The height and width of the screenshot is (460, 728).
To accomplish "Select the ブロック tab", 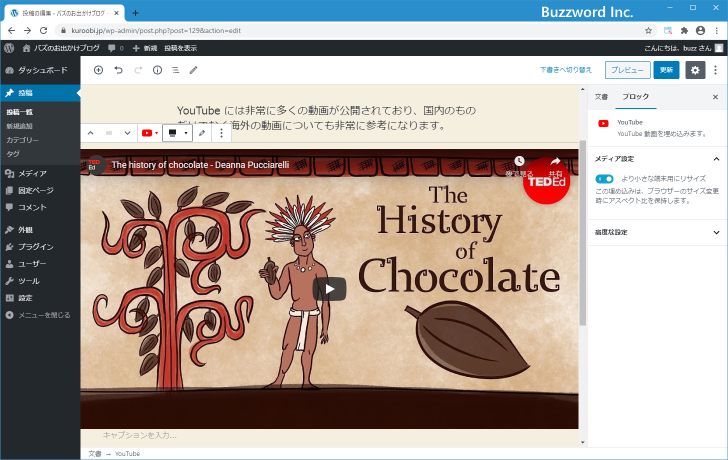I will click(635, 97).
